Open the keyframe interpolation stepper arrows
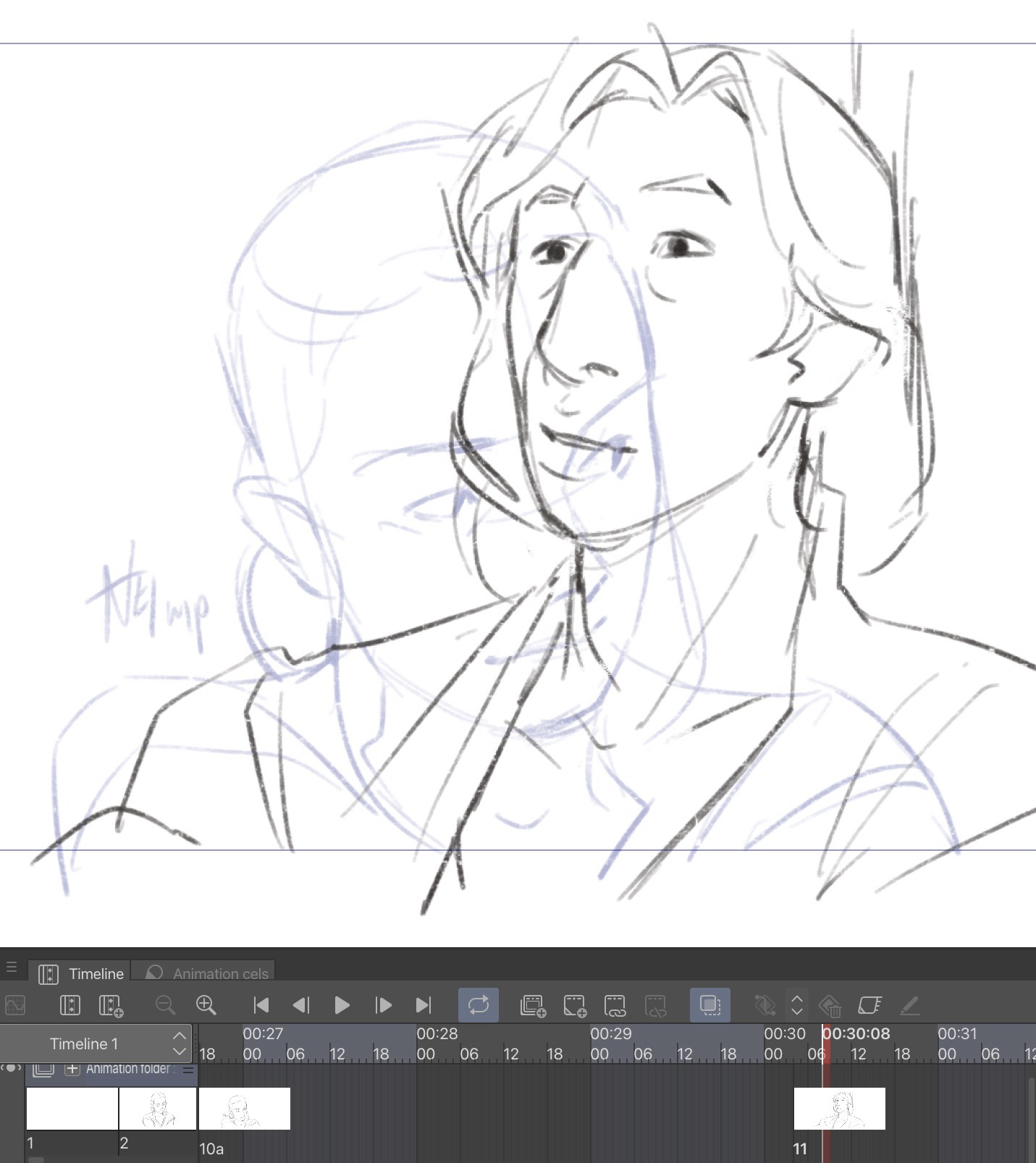 pyautogui.click(x=796, y=1005)
